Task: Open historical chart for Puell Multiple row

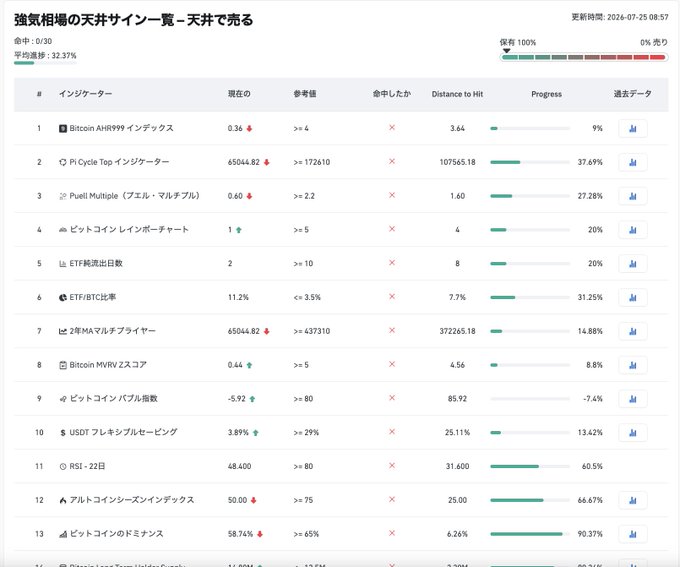Action: 633,196
